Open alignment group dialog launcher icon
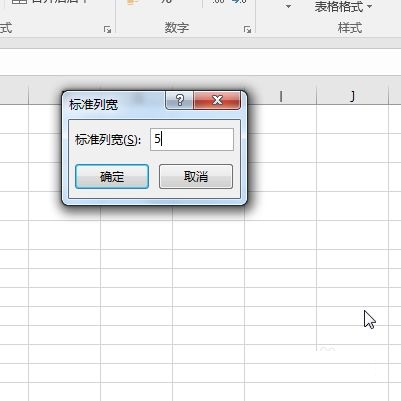Image resolution: width=401 pixels, height=401 pixels. click(107, 30)
